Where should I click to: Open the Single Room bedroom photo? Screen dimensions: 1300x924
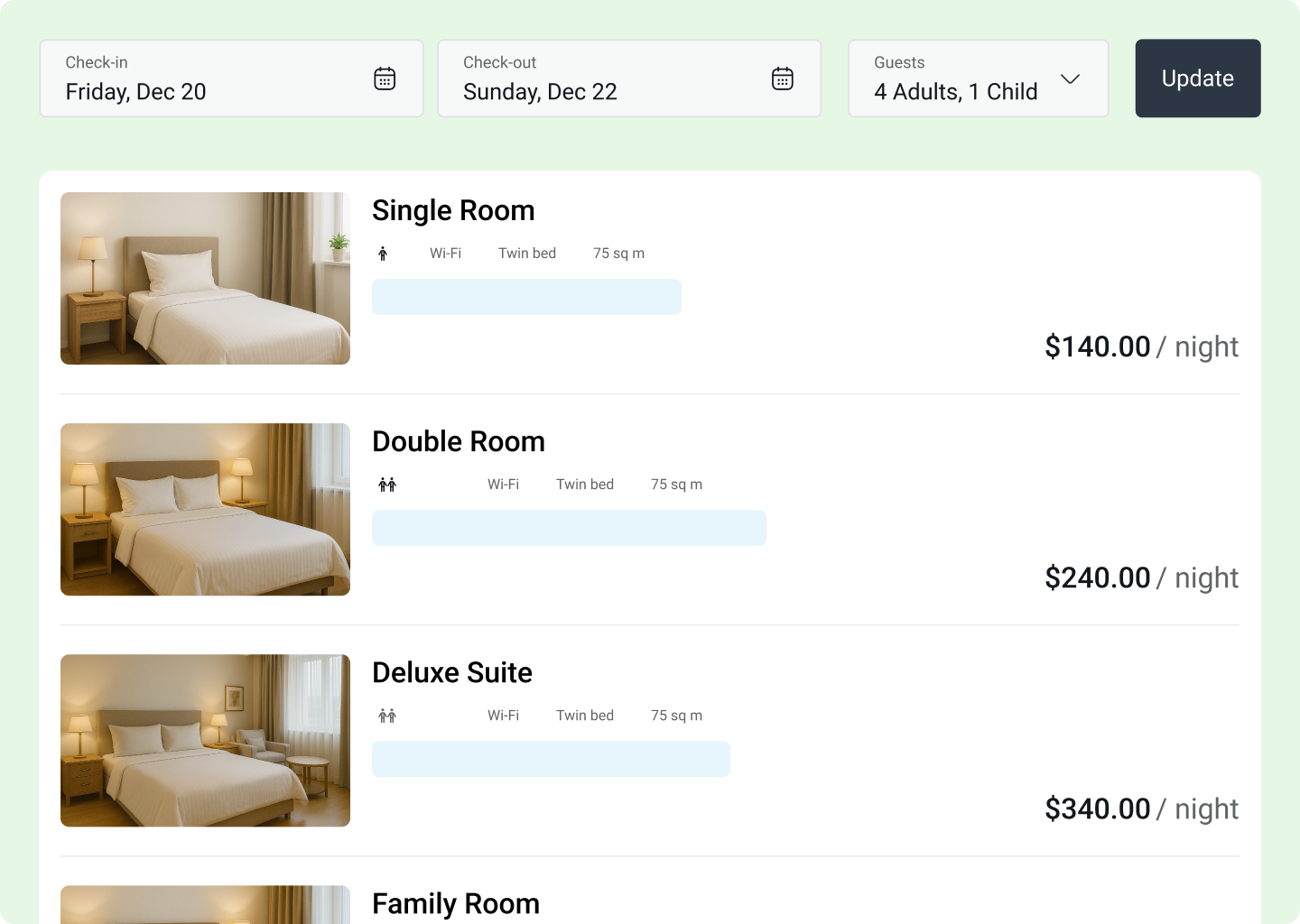click(205, 278)
